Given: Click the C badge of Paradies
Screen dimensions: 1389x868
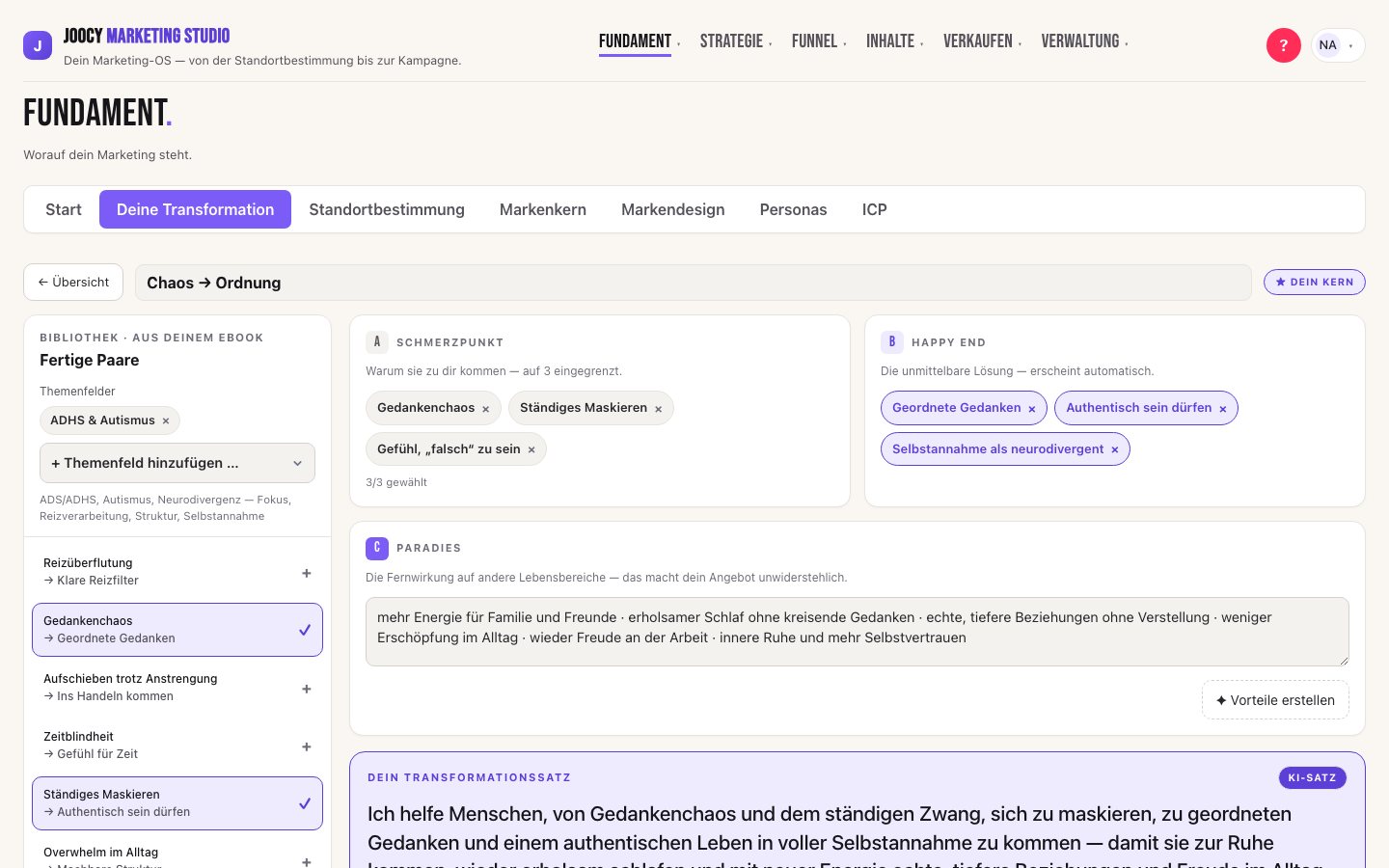Looking at the screenshot, I should tap(377, 548).
